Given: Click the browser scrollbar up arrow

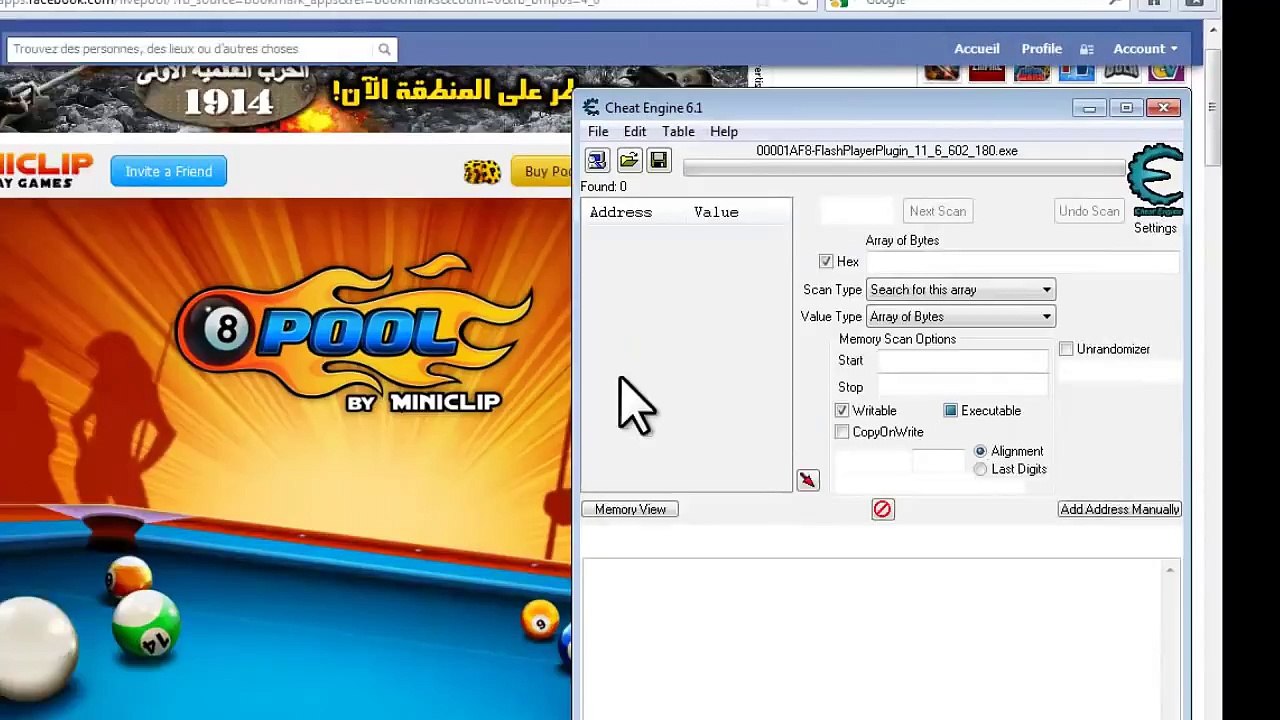Looking at the screenshot, I should [1212, 31].
